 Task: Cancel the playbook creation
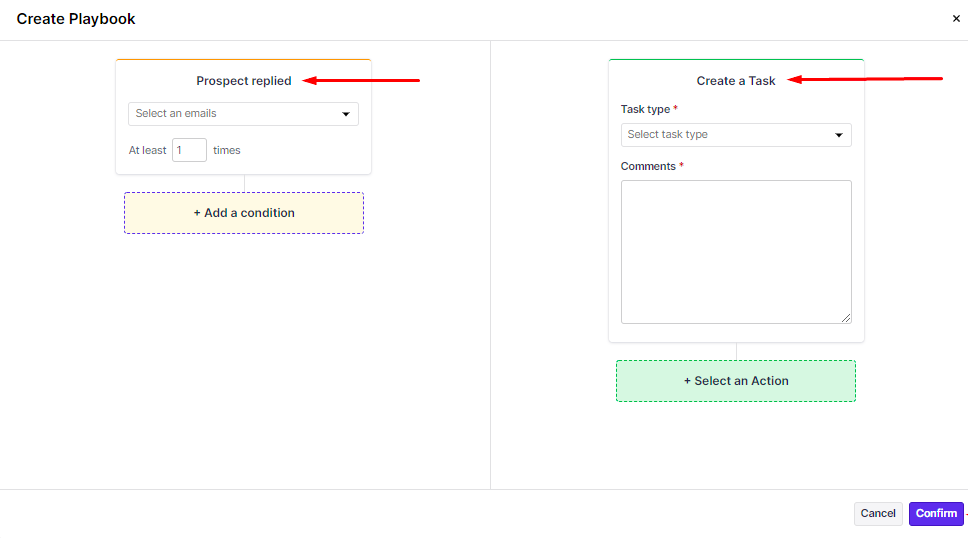coord(878,513)
